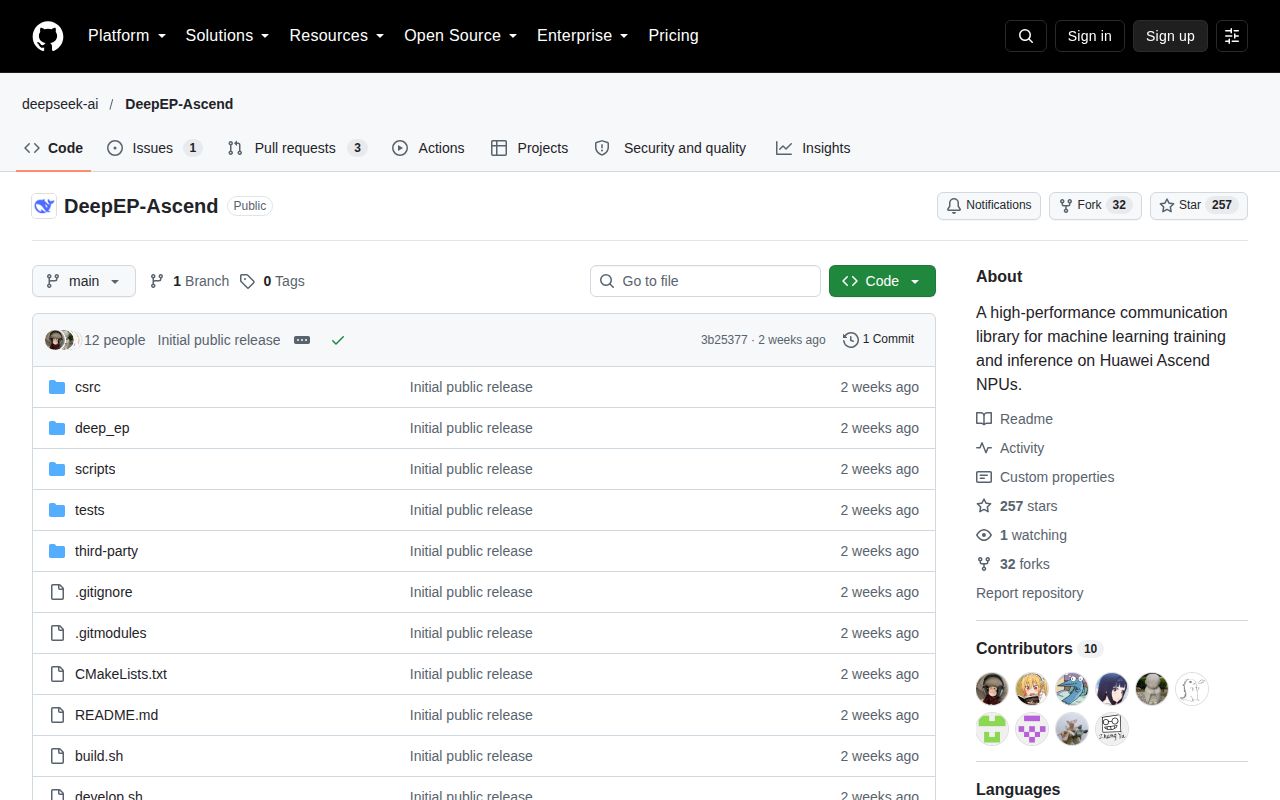Click the 12 people link
The image size is (1280, 800).
(114, 340)
